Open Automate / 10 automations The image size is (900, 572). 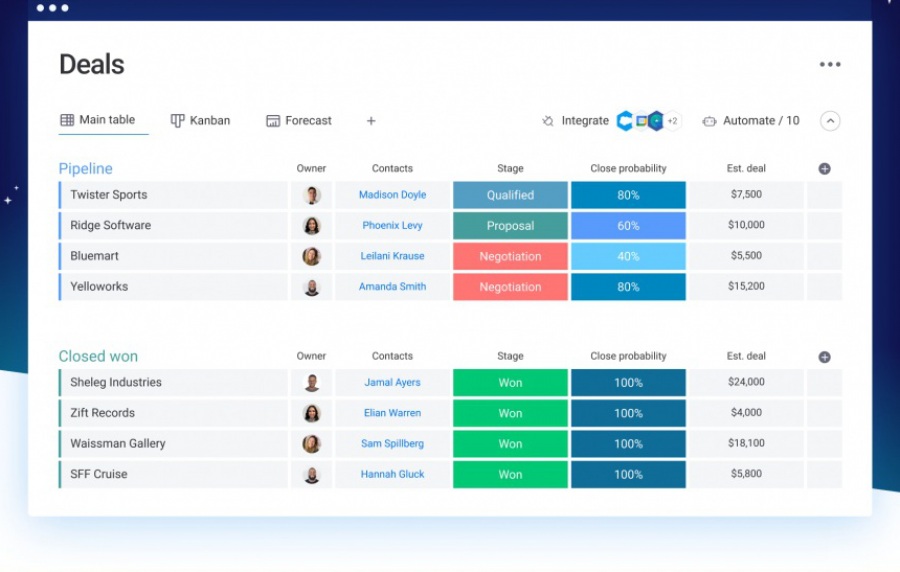click(x=751, y=120)
